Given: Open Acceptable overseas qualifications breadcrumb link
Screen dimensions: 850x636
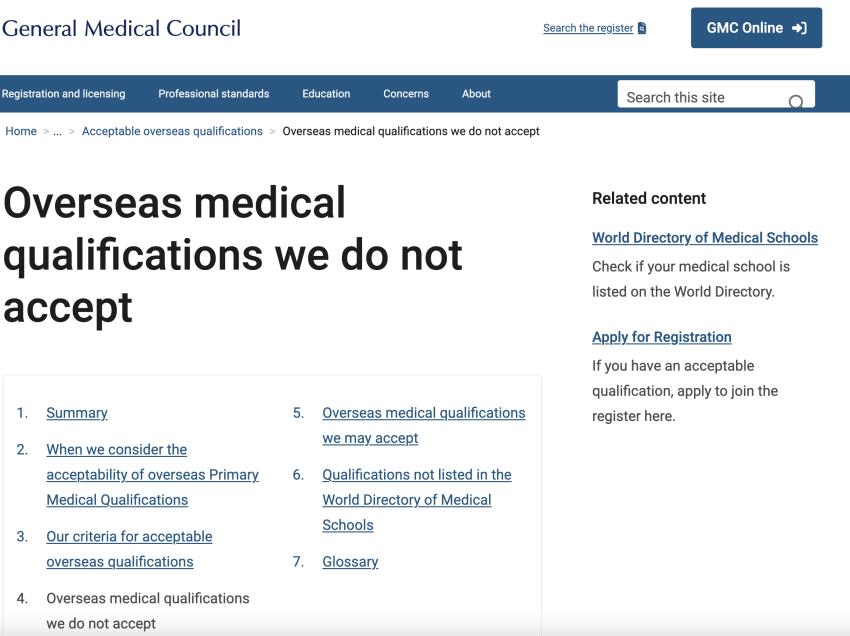Looking at the screenshot, I should (x=172, y=131).
